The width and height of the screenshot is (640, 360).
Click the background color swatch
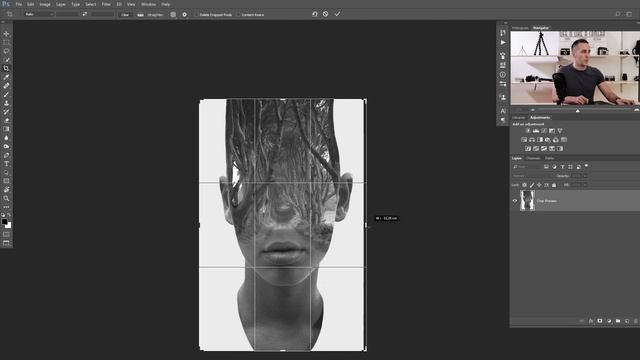[x=9, y=226]
